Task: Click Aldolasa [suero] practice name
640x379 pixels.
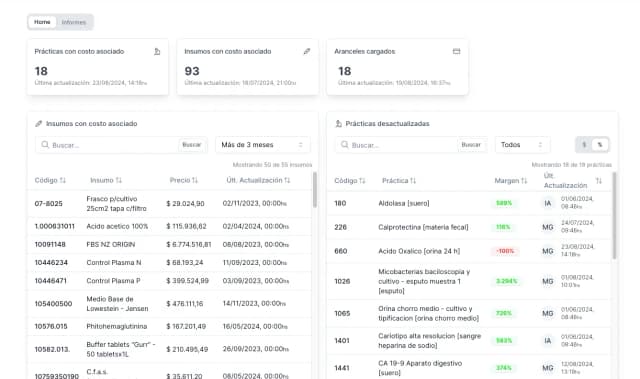Action: [404, 203]
